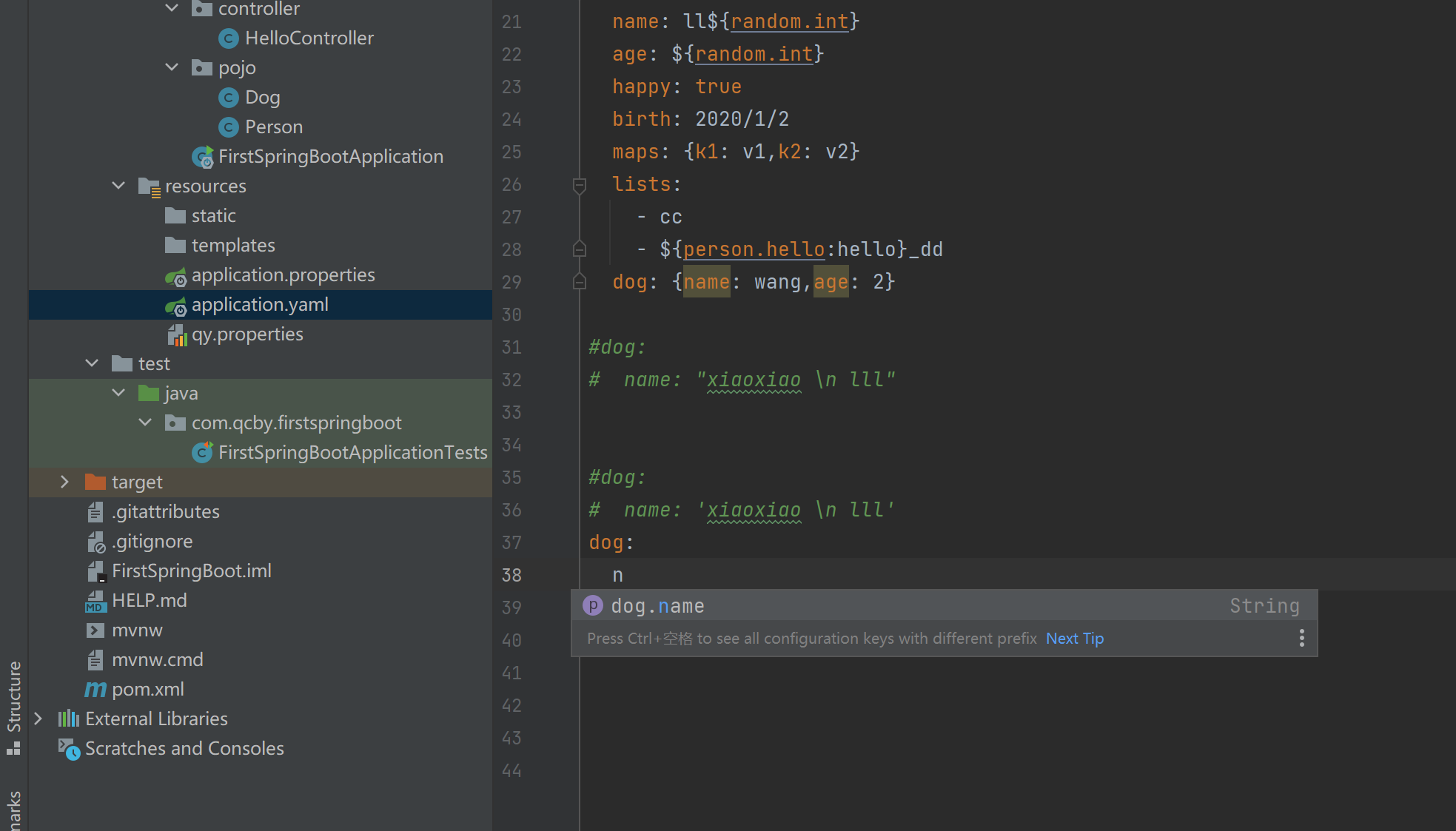Click Scratches and Consoles icon
Viewport: 1456px width, 831px height.
pyautogui.click(x=69, y=749)
